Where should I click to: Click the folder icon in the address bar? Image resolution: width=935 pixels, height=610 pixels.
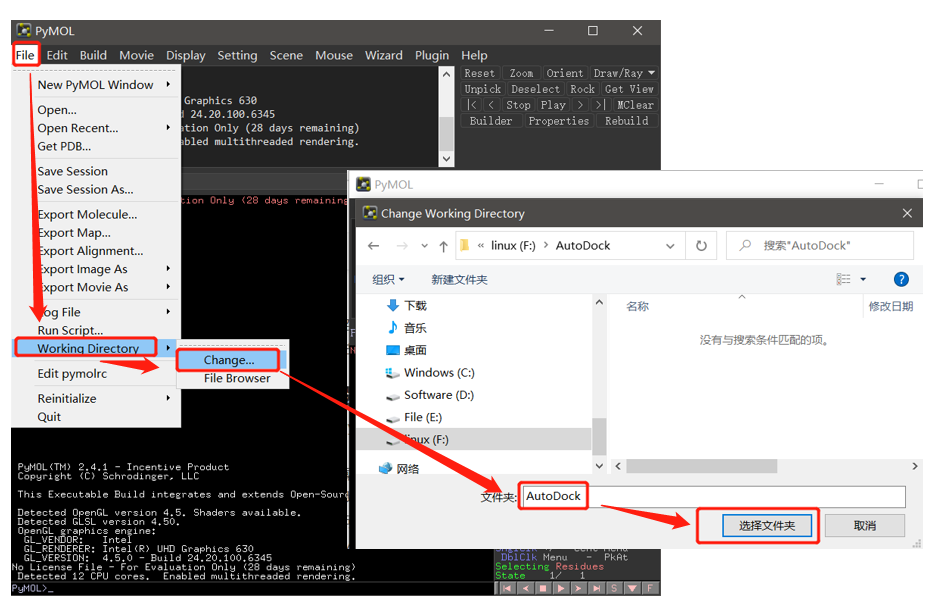(x=465, y=245)
